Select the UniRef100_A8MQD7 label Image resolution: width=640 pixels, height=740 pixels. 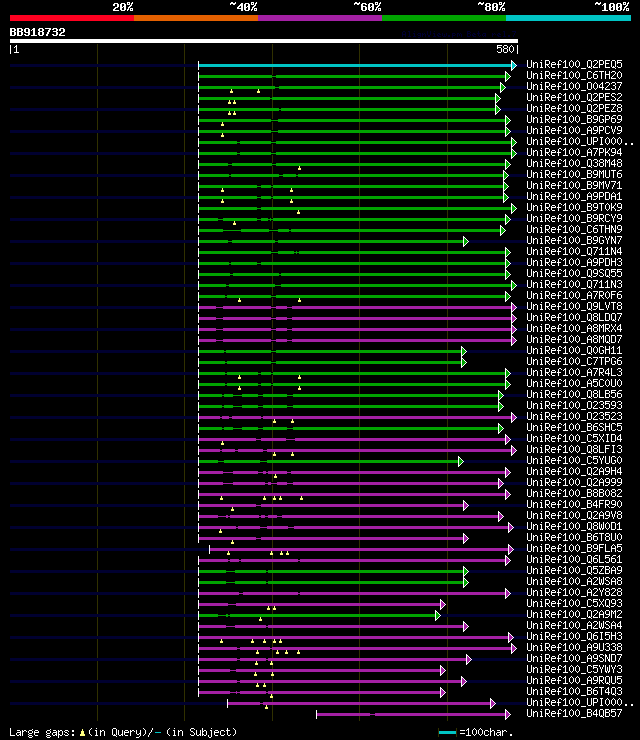pos(574,339)
